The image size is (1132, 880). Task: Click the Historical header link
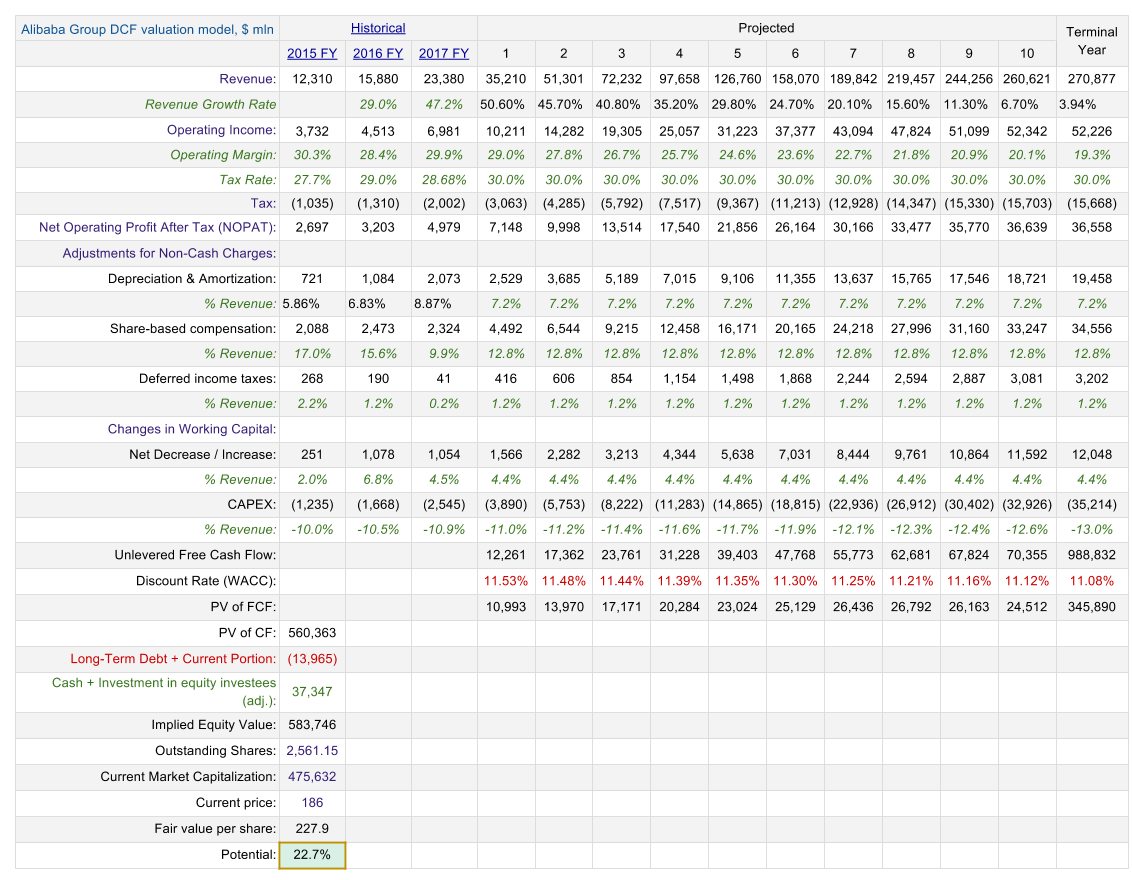378,28
